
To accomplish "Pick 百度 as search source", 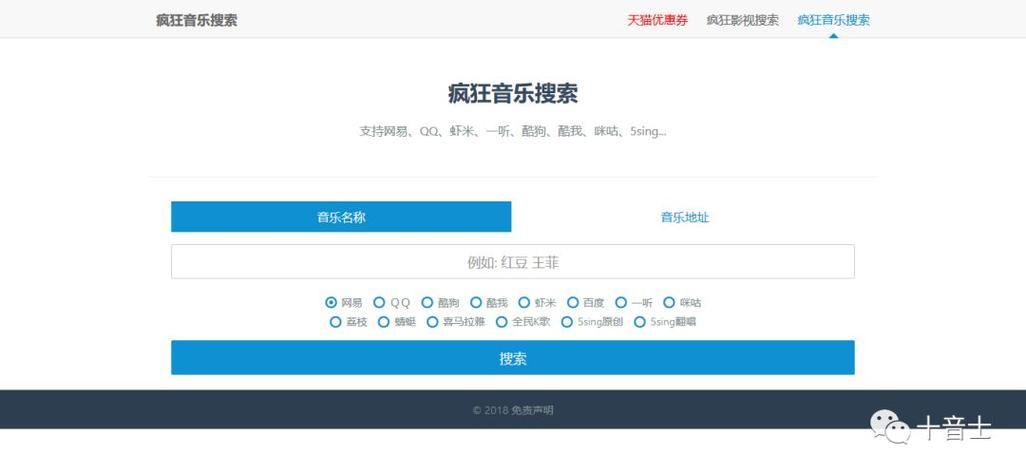I will [573, 302].
